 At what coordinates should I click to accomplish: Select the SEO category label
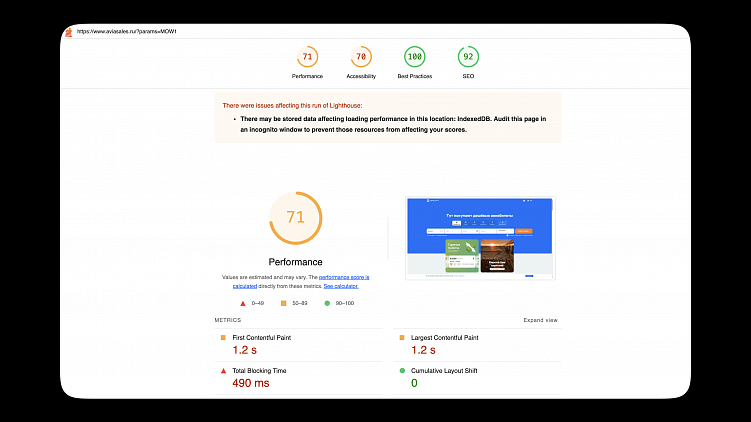[468, 76]
